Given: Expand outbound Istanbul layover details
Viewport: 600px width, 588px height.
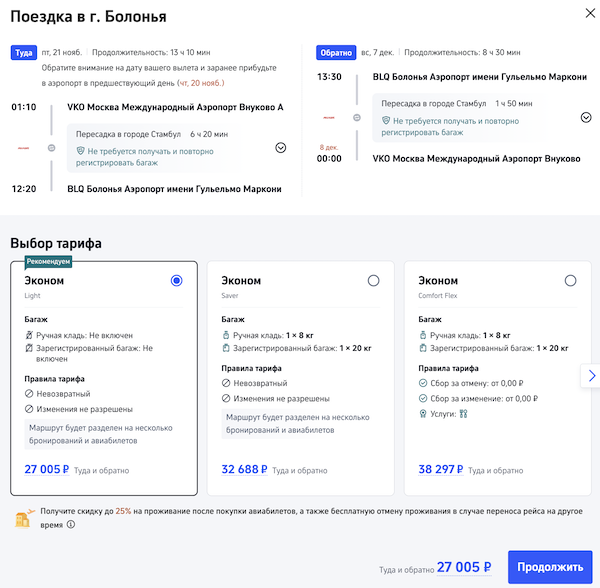Looking at the screenshot, I should (x=280, y=147).
